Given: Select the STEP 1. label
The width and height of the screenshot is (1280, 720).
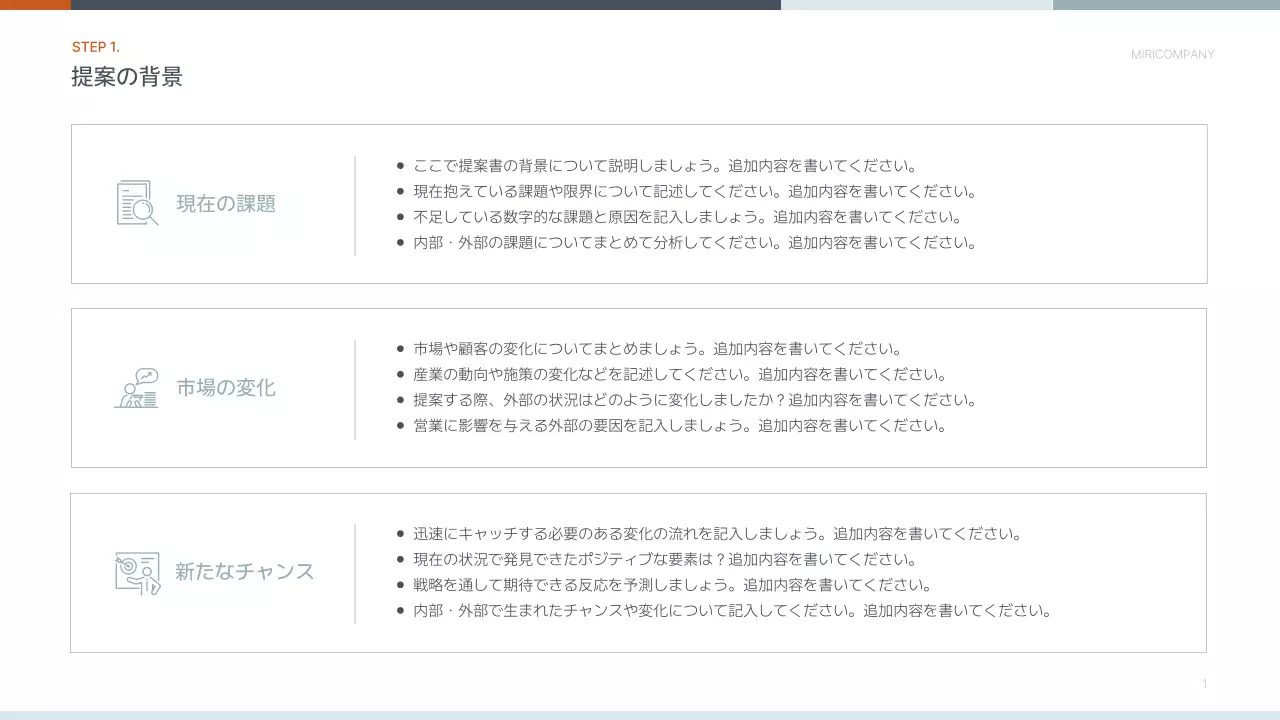Looking at the screenshot, I should (x=96, y=46).
